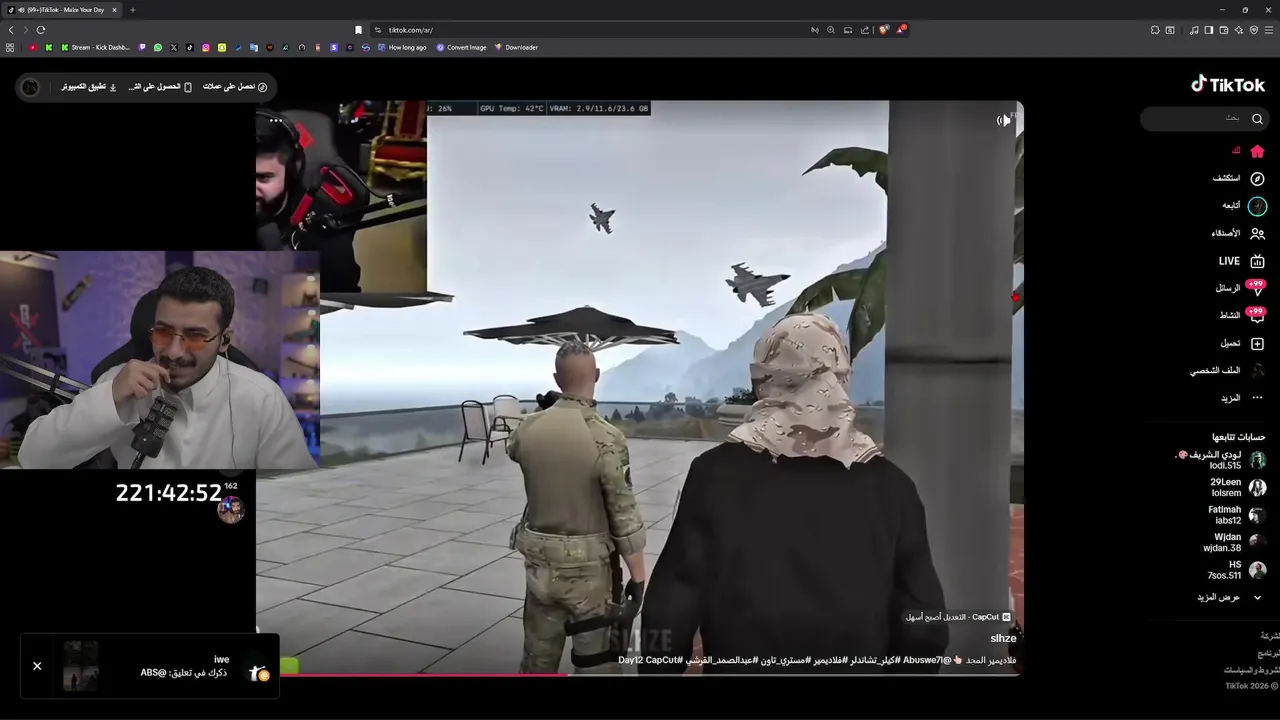Open the three-dots options on the video
1280x720 pixels.
coord(275,121)
